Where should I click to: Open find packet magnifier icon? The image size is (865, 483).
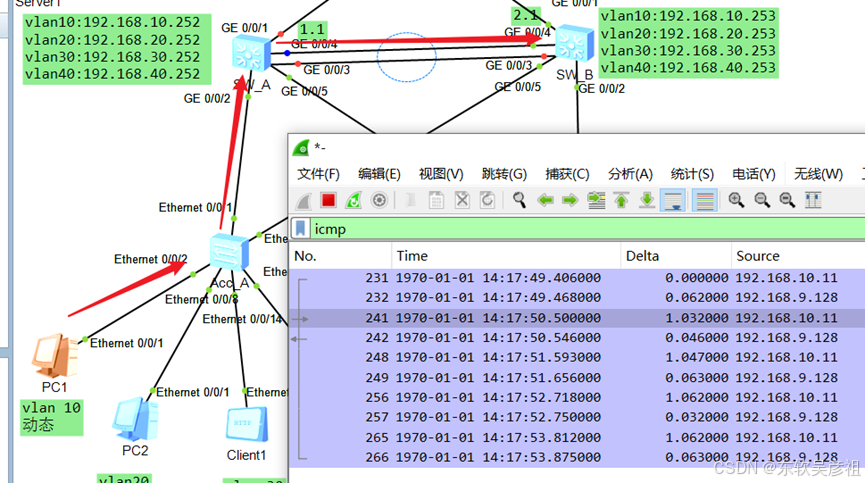point(519,200)
